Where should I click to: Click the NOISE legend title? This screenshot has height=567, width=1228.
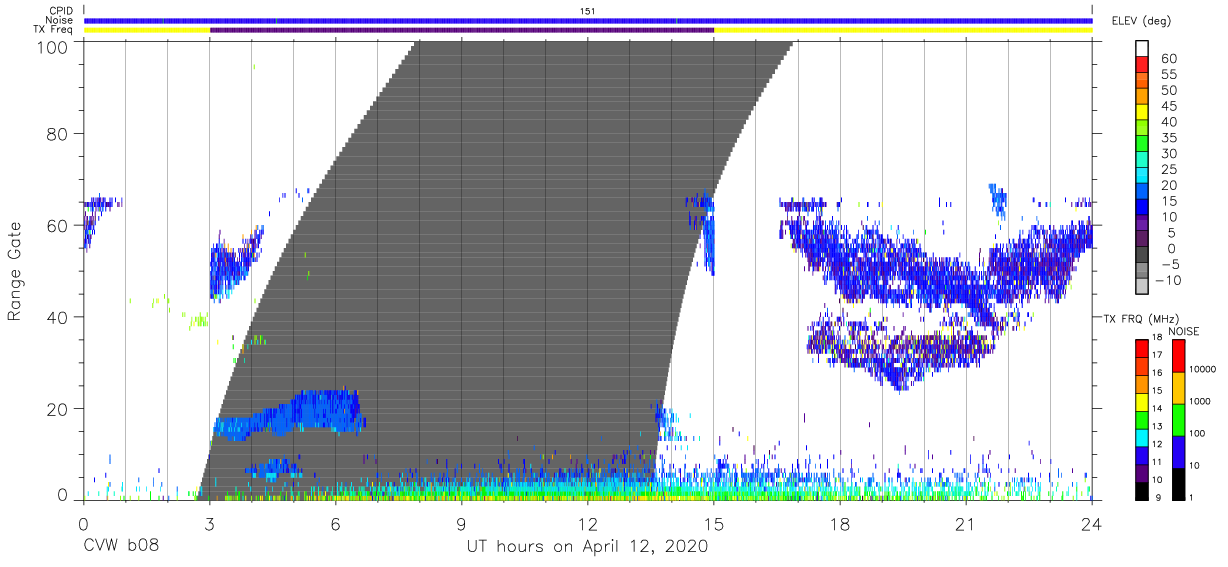point(1183,331)
